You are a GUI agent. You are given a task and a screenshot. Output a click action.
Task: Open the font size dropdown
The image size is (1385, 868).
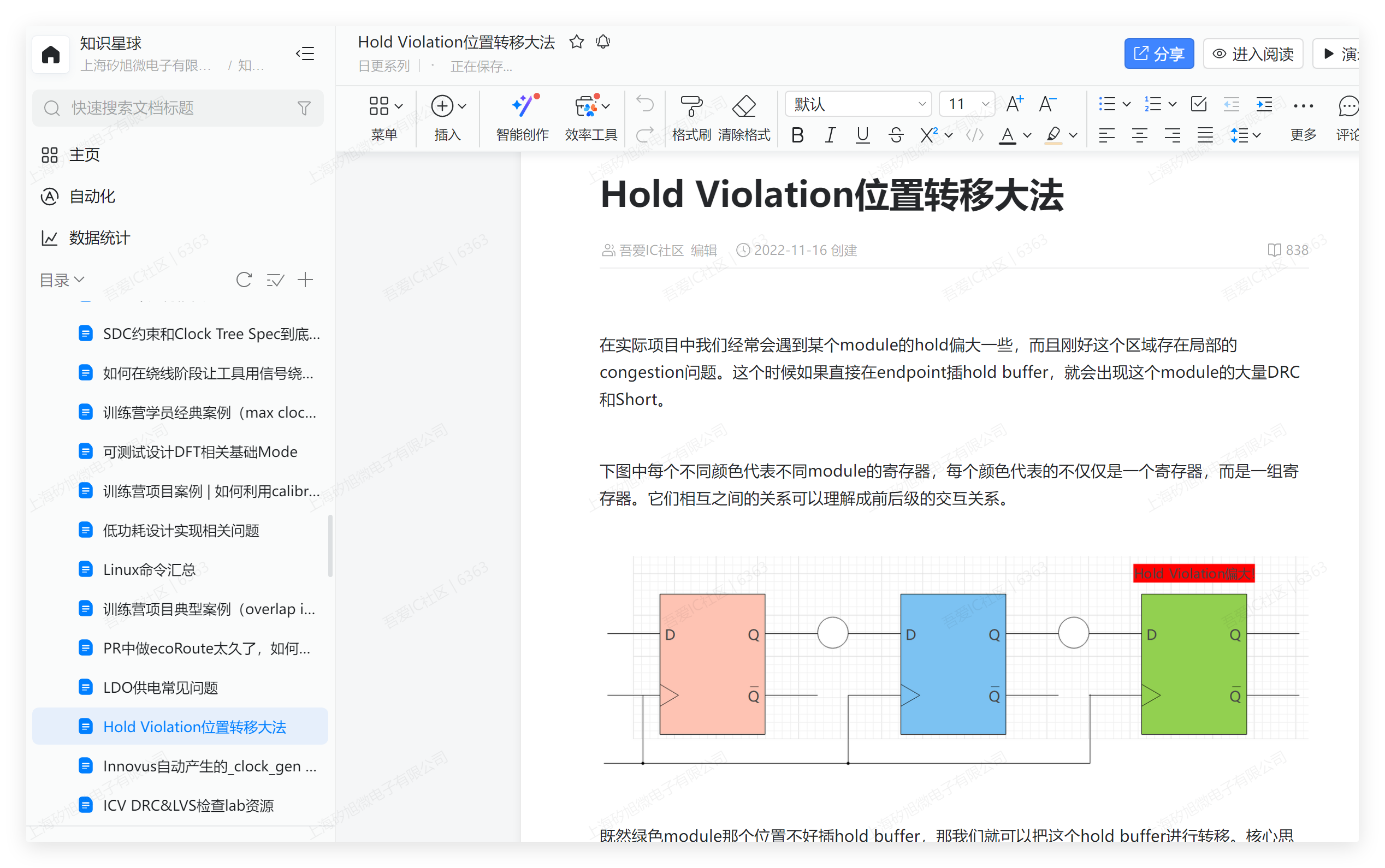tap(967, 104)
